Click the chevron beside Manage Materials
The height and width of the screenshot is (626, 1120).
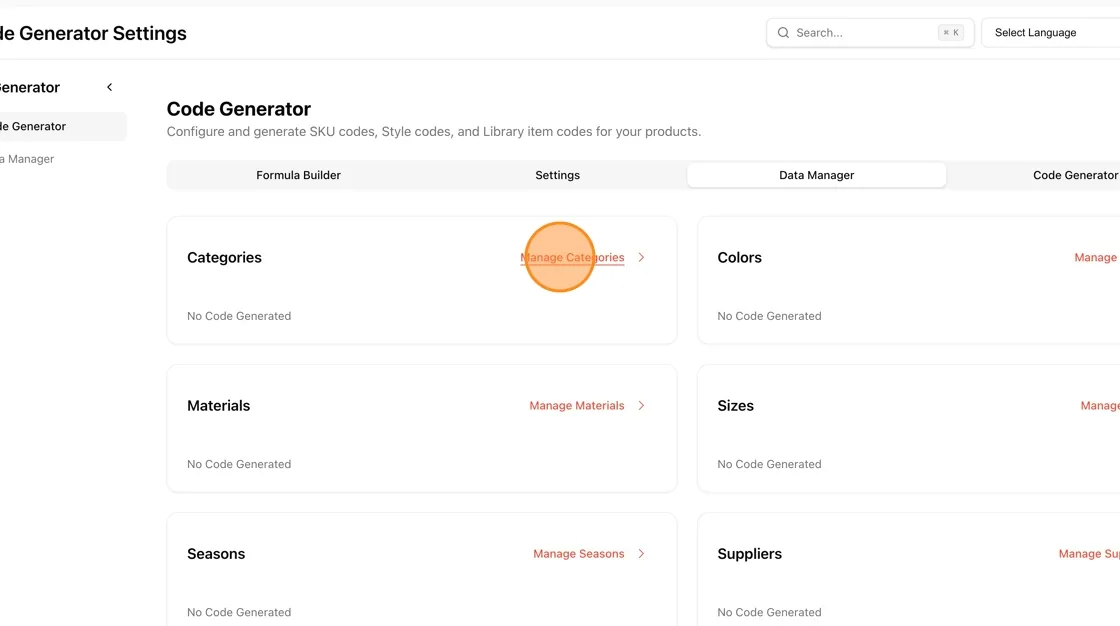coord(641,405)
